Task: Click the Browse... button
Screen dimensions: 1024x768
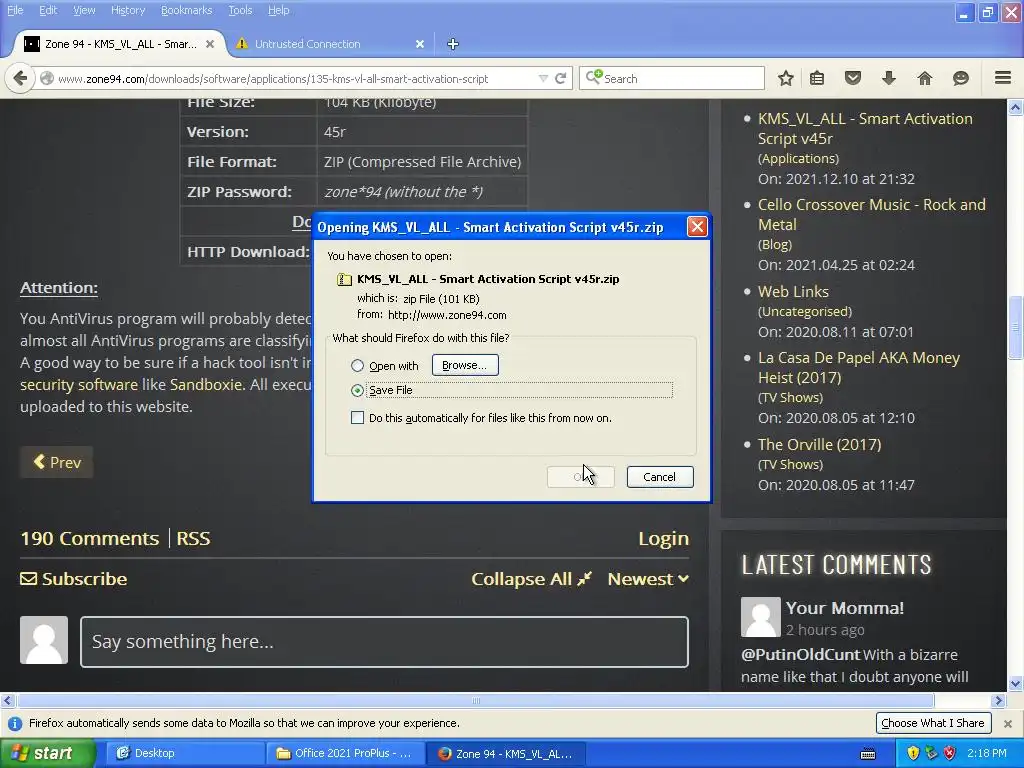Action: (x=465, y=365)
